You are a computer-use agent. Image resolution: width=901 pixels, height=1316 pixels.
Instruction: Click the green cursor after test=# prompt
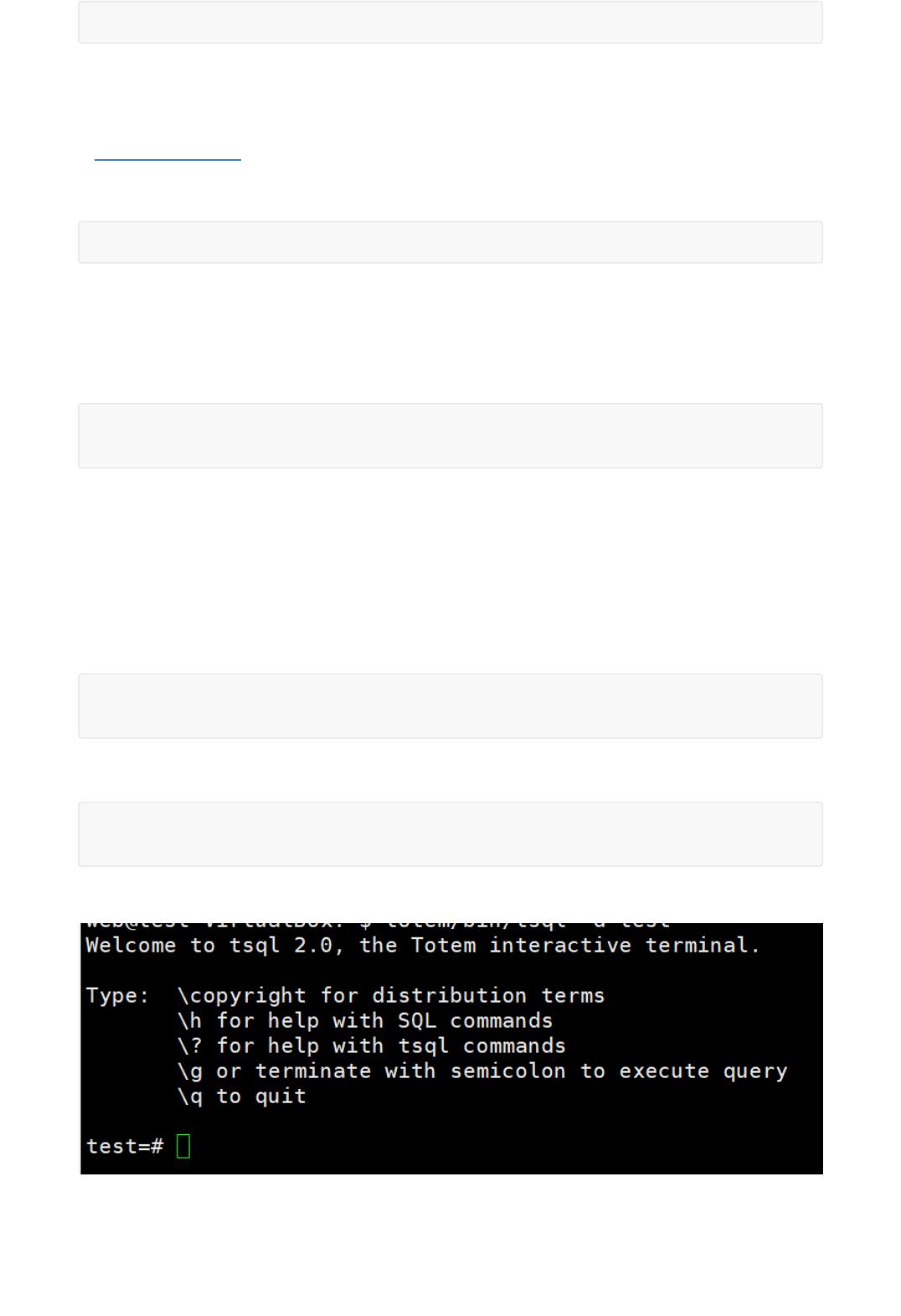click(183, 1146)
